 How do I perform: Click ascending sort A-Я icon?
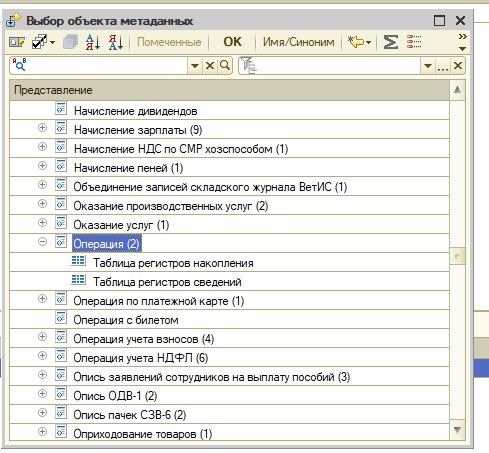pyautogui.click(x=93, y=42)
